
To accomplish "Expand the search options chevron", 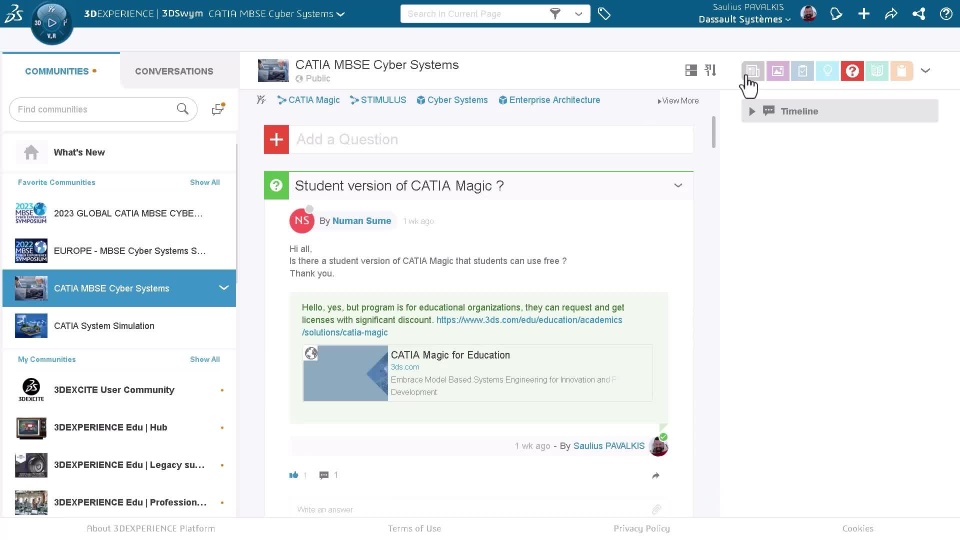I will click(x=578, y=13).
